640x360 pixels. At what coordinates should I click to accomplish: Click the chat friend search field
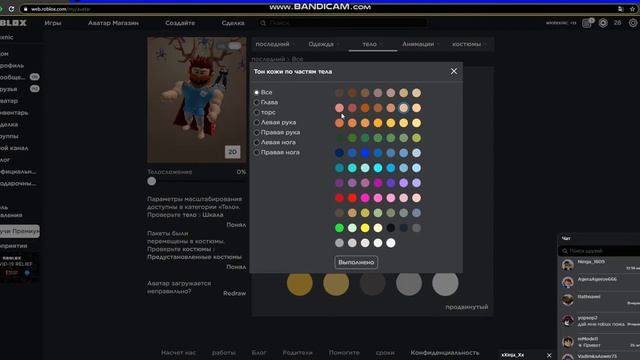[x=599, y=251]
